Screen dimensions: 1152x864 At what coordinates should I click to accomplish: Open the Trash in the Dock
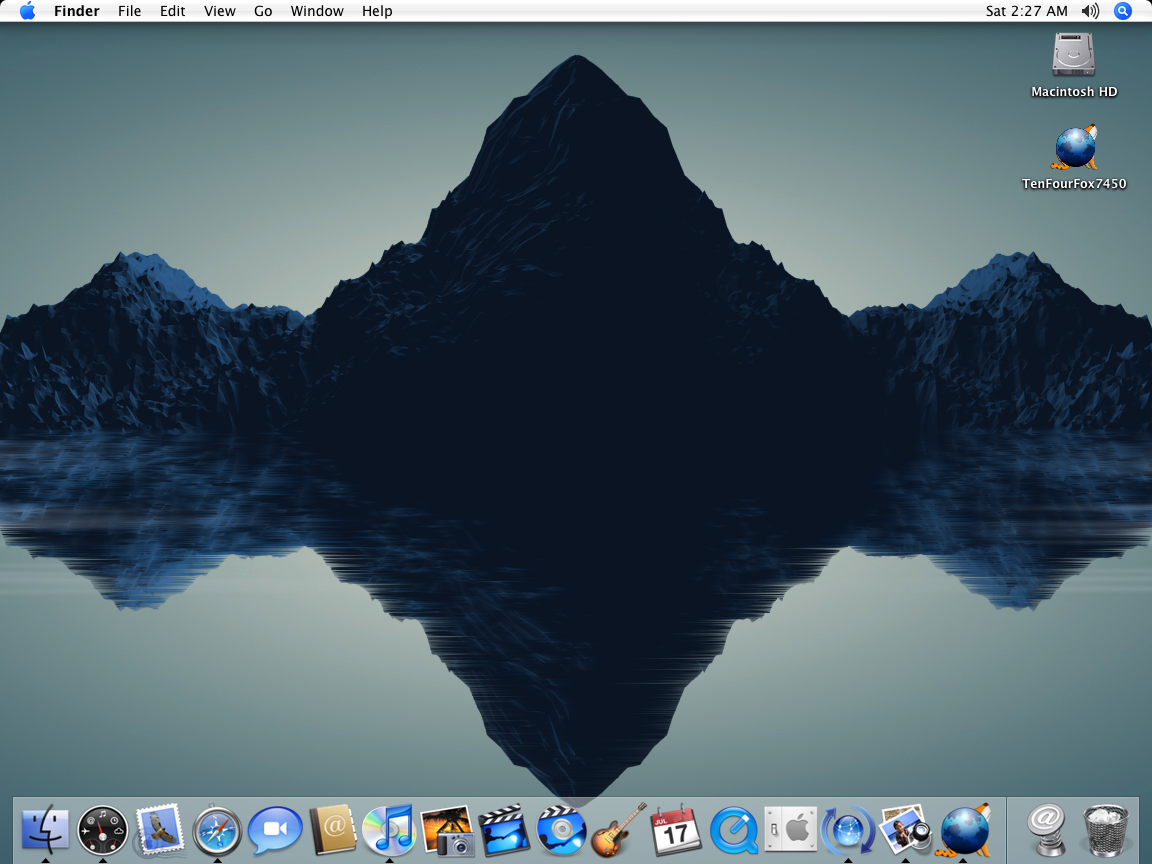[1106, 830]
